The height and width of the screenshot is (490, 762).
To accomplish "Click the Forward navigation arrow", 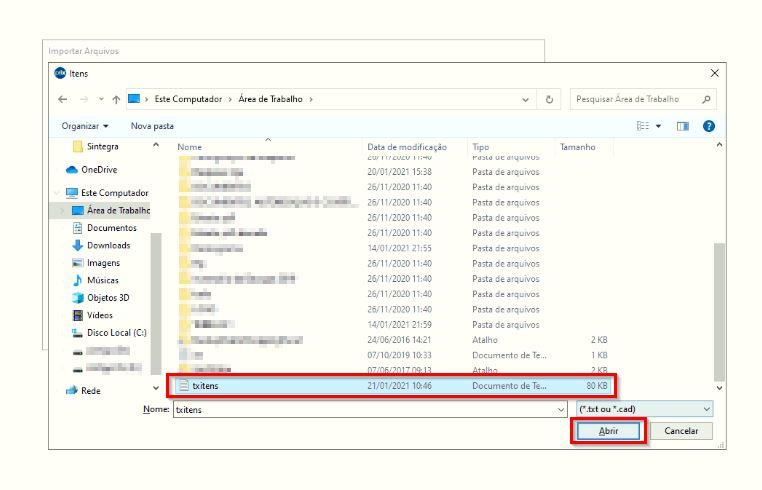I will coord(84,99).
